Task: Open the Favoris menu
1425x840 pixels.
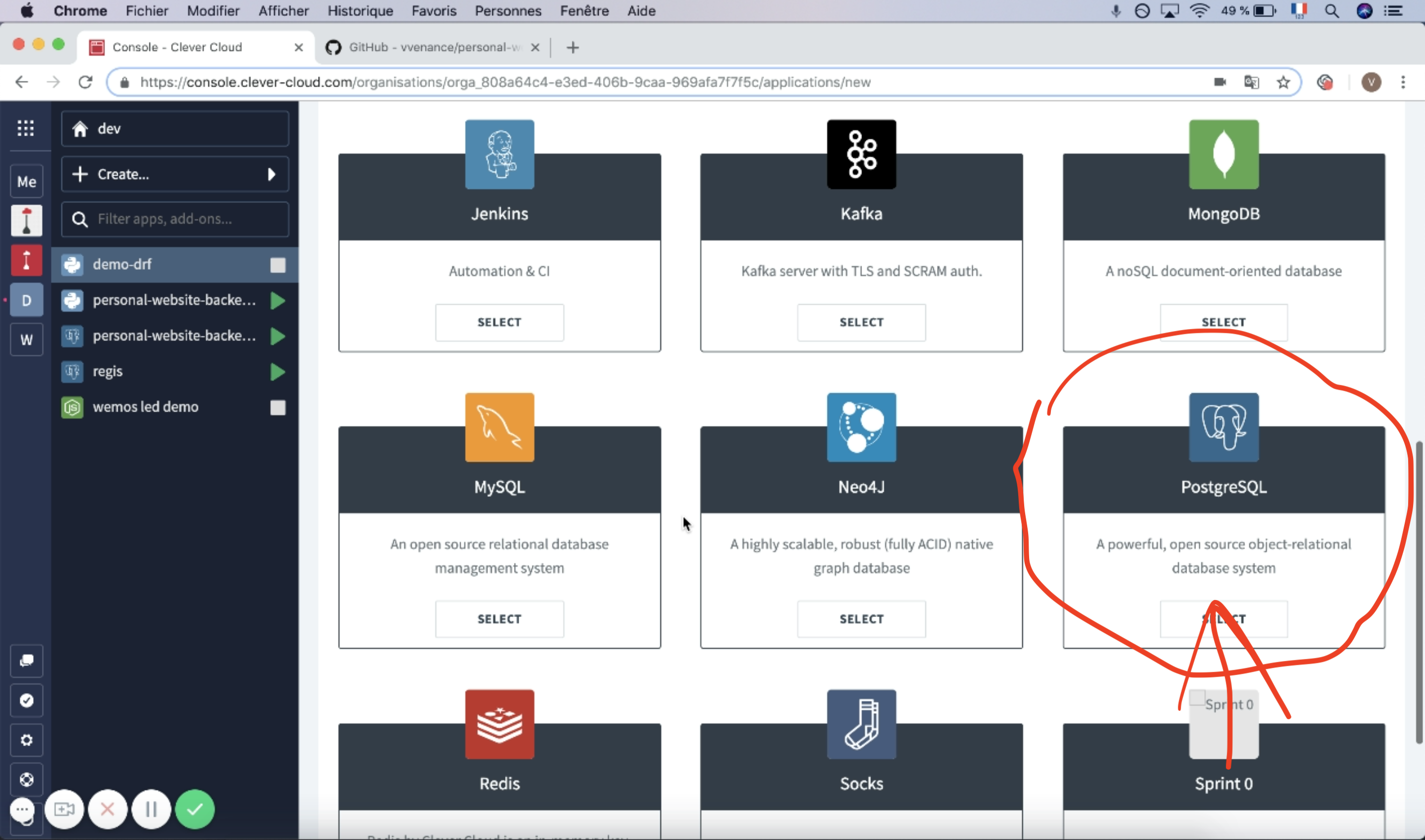Action: 433,11
